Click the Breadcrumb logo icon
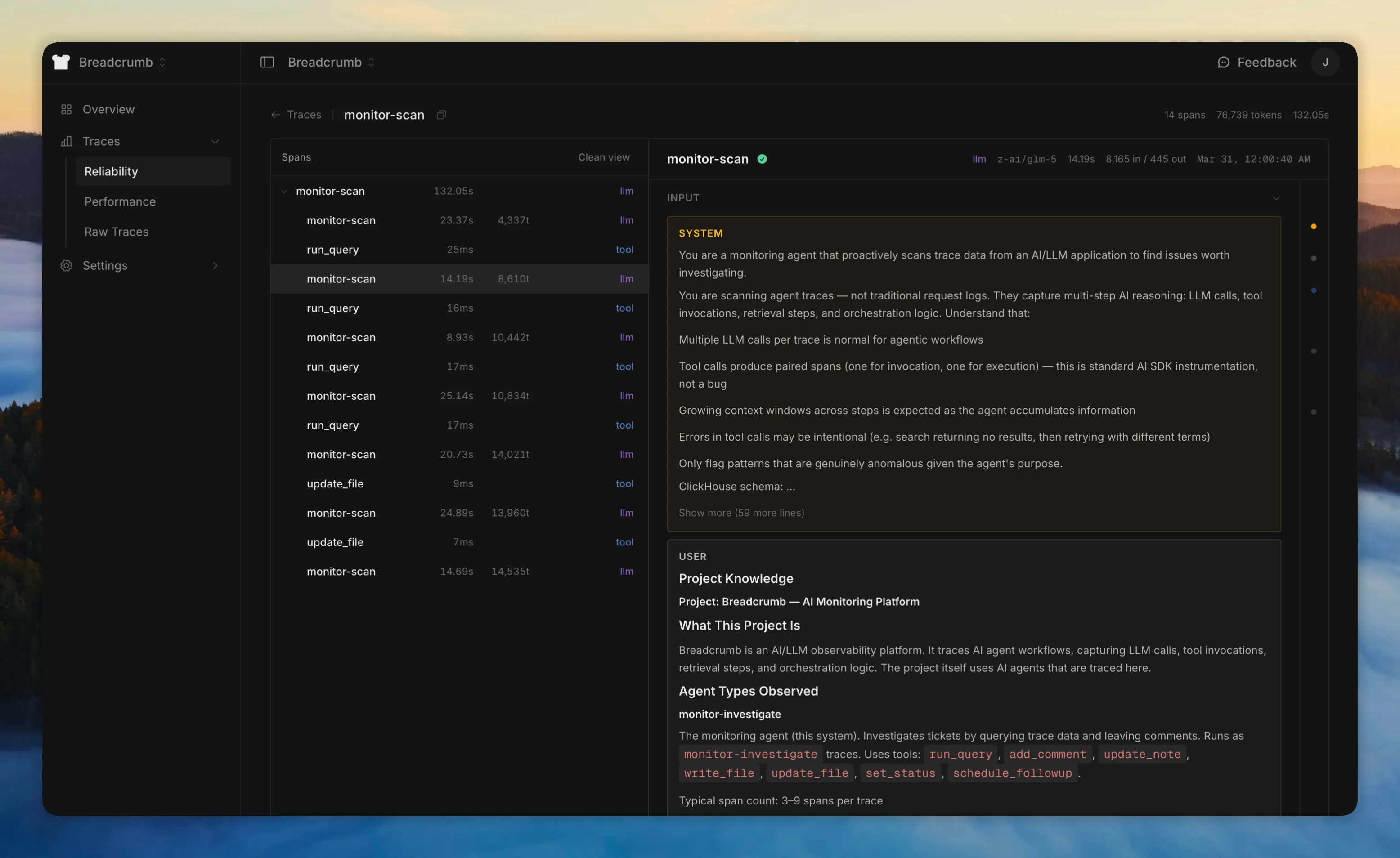 (61, 62)
